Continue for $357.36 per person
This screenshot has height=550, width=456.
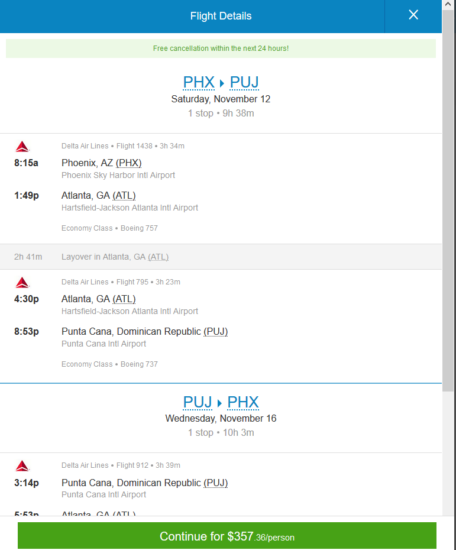point(227,536)
